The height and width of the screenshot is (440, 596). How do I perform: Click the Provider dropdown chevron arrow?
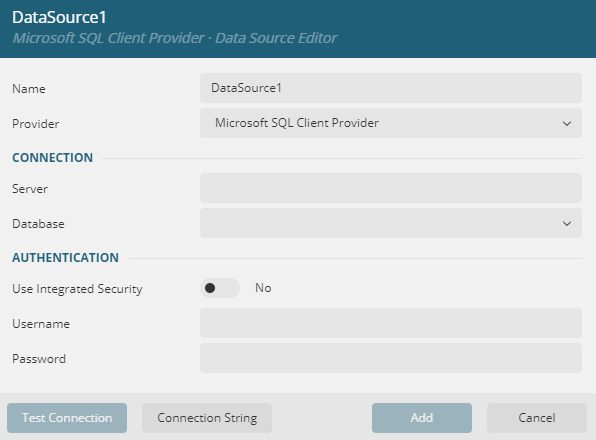pos(567,123)
